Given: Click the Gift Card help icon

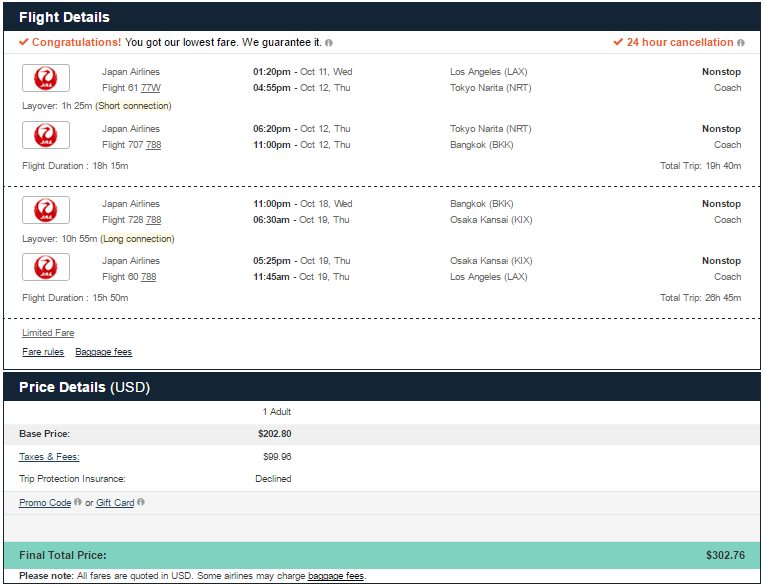Looking at the screenshot, I should pos(141,502).
